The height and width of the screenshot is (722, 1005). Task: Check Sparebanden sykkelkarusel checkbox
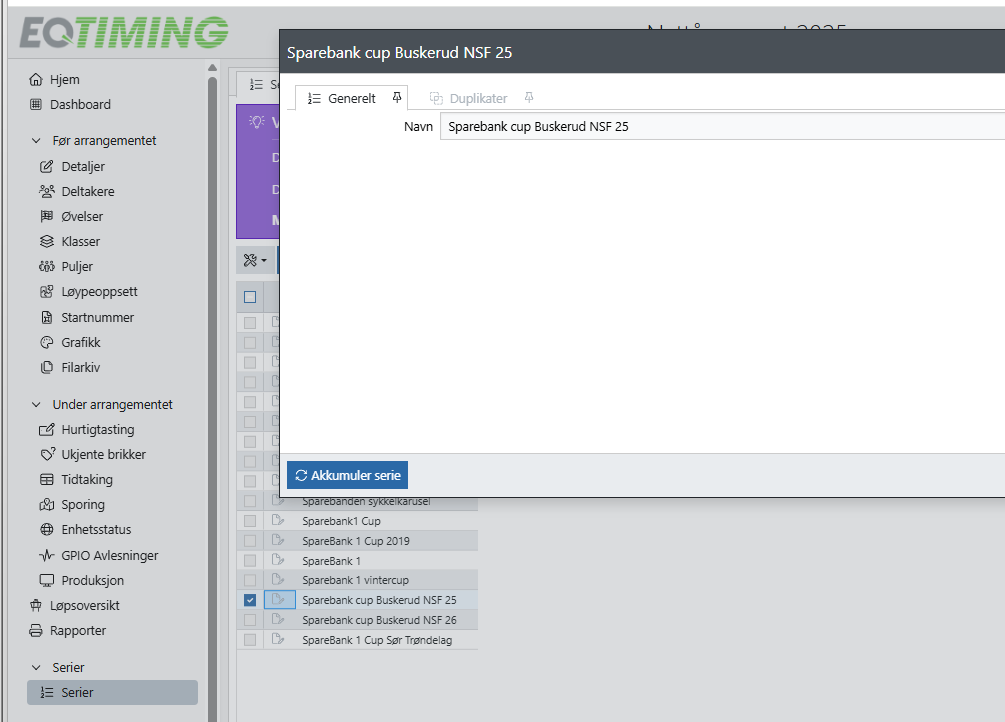click(250, 501)
